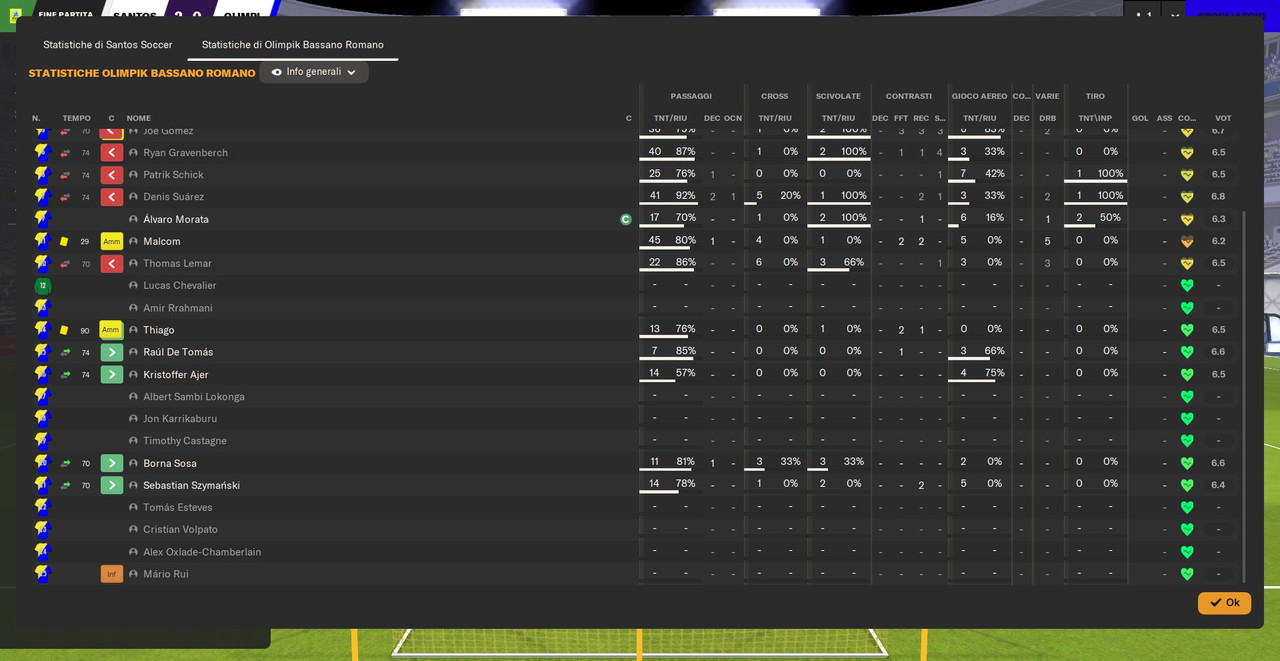Image resolution: width=1280 pixels, height=661 pixels.
Task: Open the Info generali view dropdown
Action: [314, 72]
